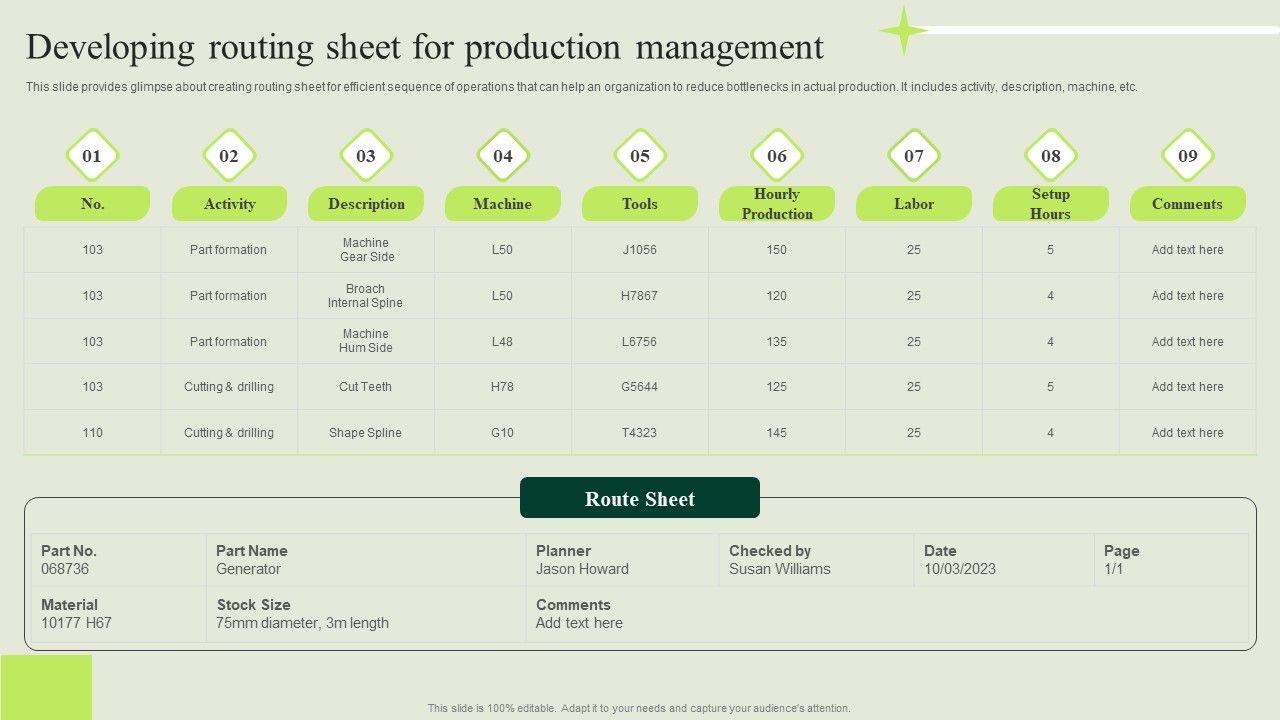Select the light green square in bottom-left corner
1280x720 pixels.
point(46,687)
